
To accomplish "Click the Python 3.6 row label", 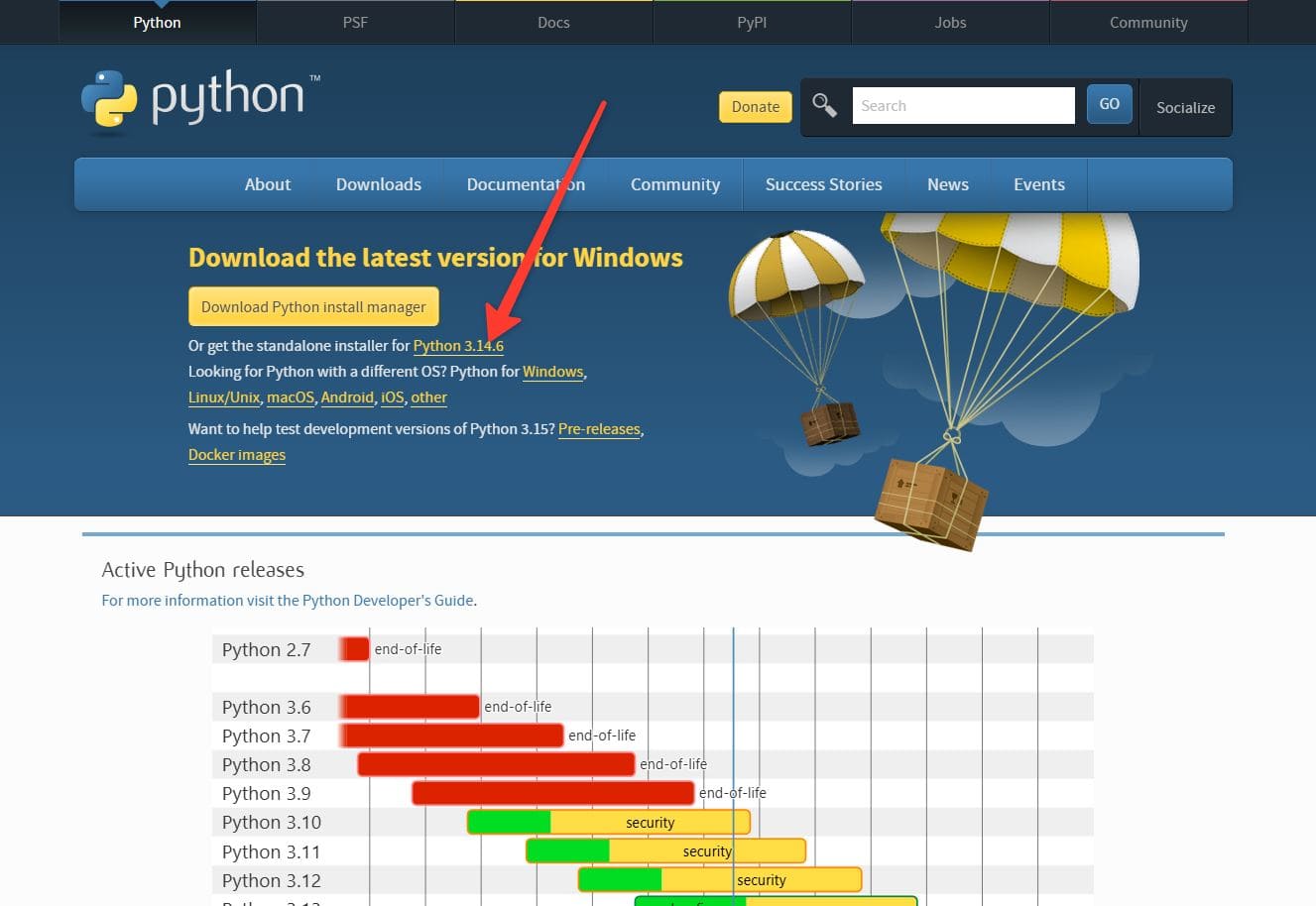I will point(266,707).
